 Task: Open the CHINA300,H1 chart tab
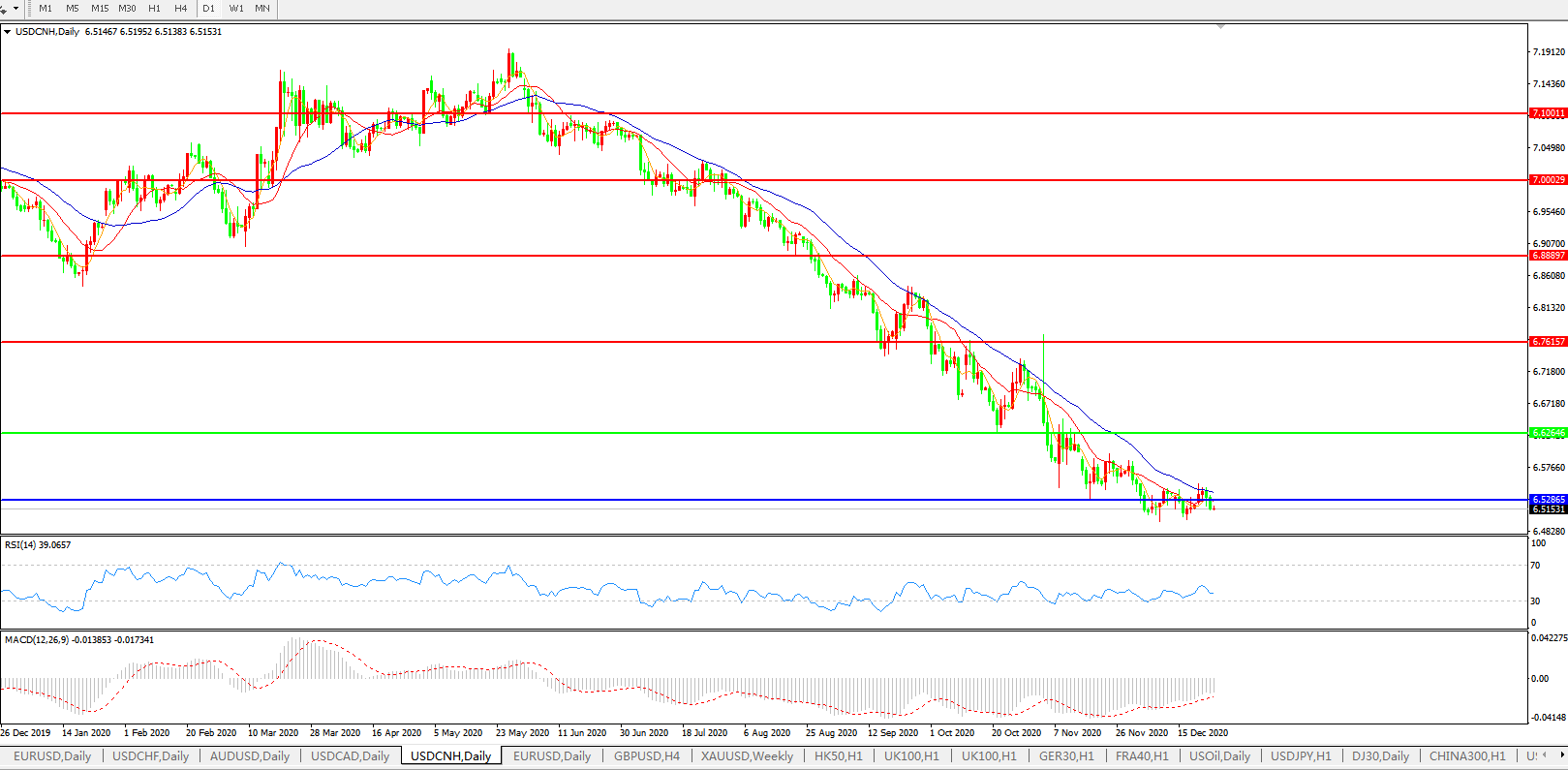coord(1466,756)
